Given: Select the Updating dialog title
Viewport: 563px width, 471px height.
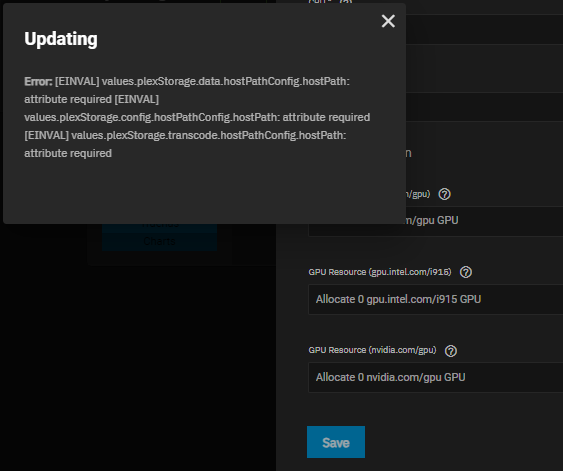Looking at the screenshot, I should tap(61, 39).
